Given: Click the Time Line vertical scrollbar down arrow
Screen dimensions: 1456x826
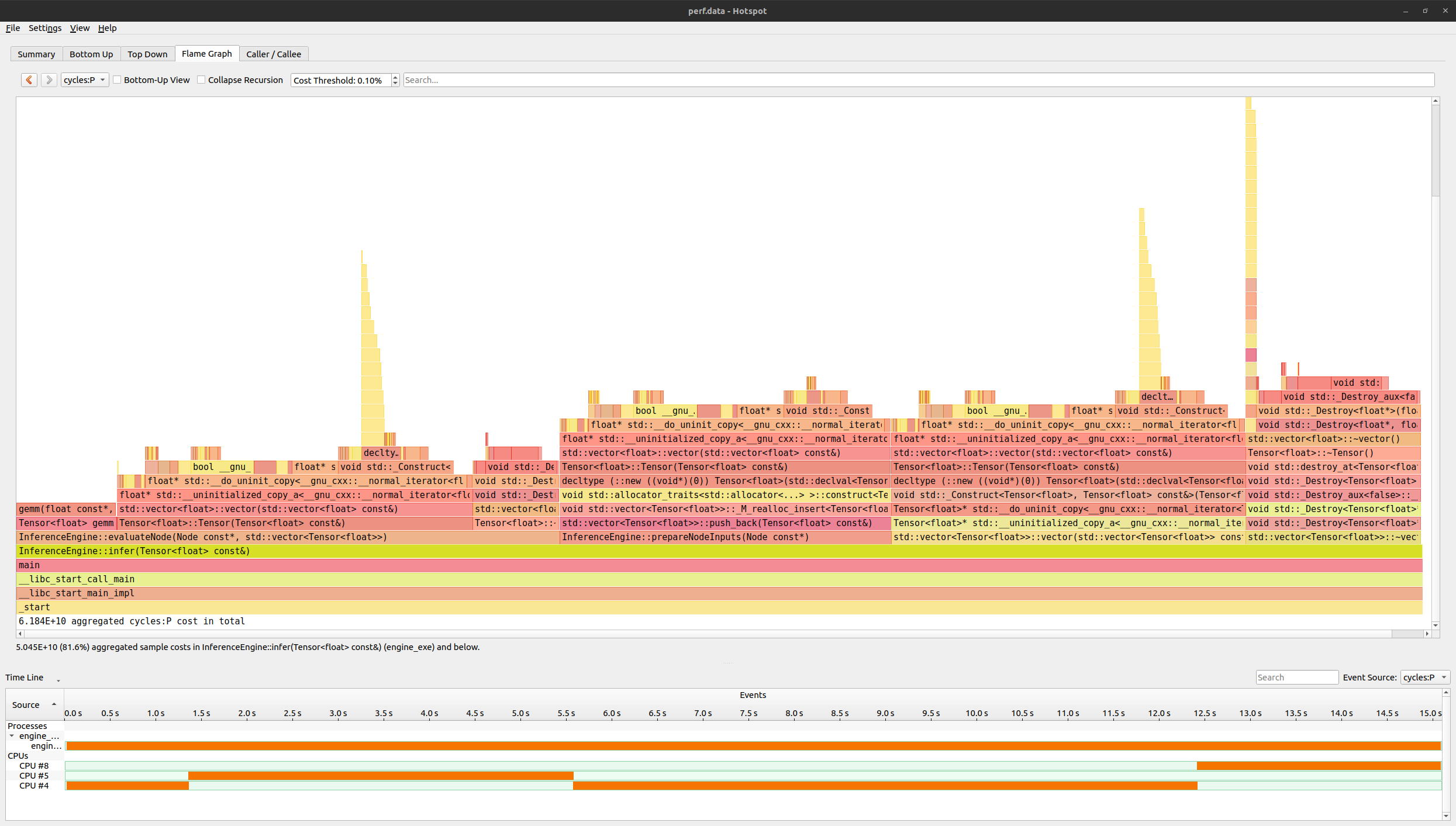Looking at the screenshot, I should click(1446, 816).
